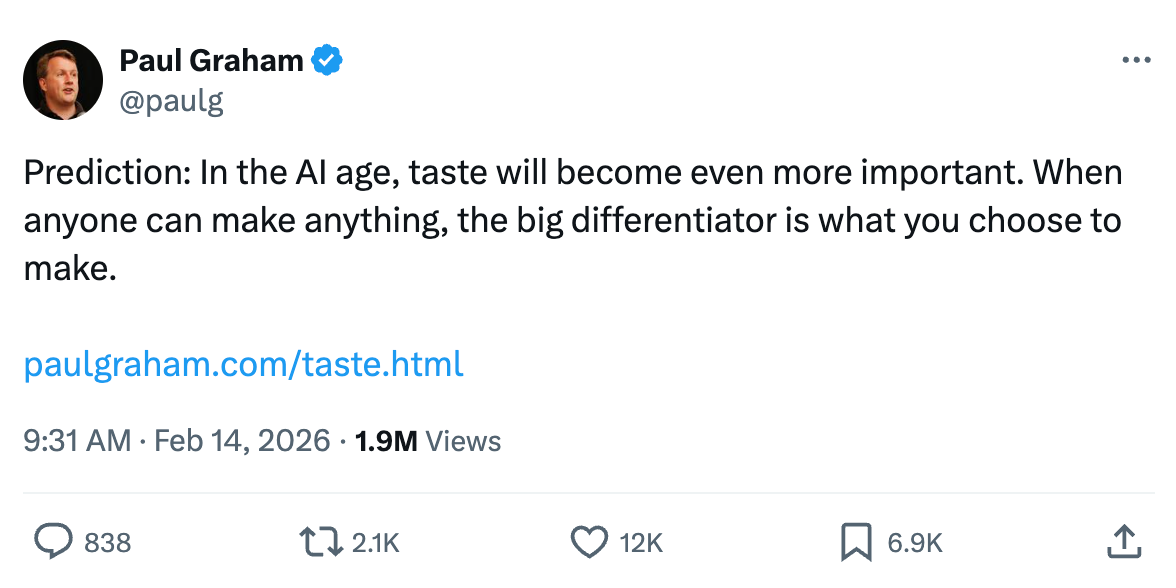Click the blue verified checkmark badge
The height and width of the screenshot is (588, 1176).
[325, 60]
